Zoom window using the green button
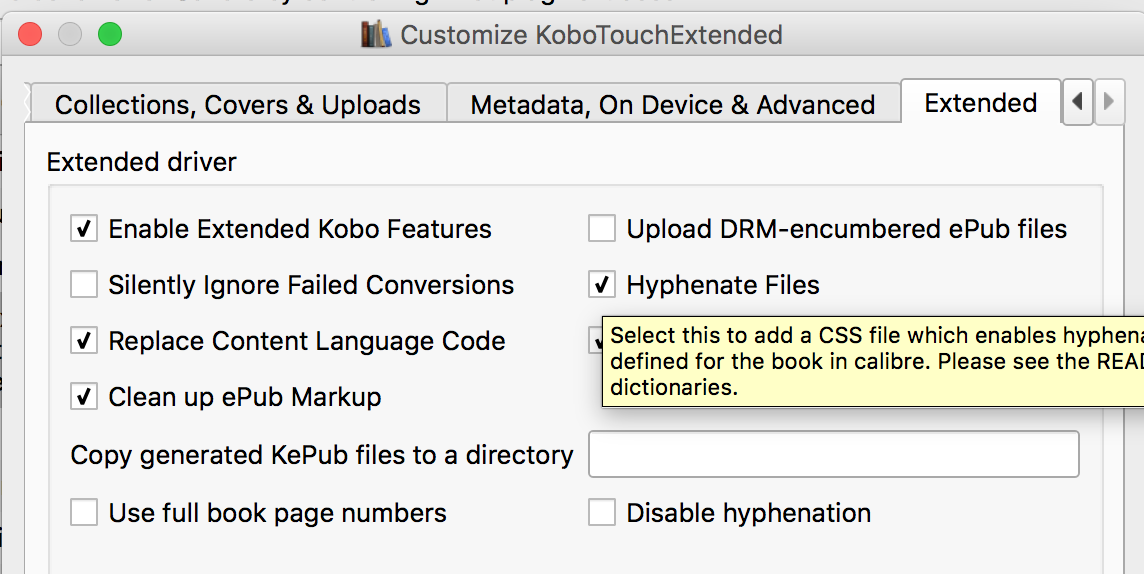 109,35
